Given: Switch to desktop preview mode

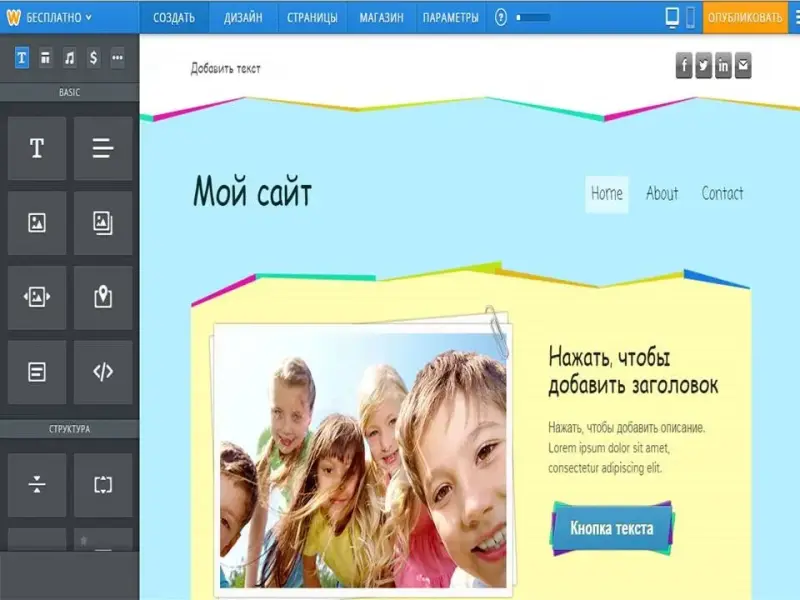Looking at the screenshot, I should (x=672, y=17).
